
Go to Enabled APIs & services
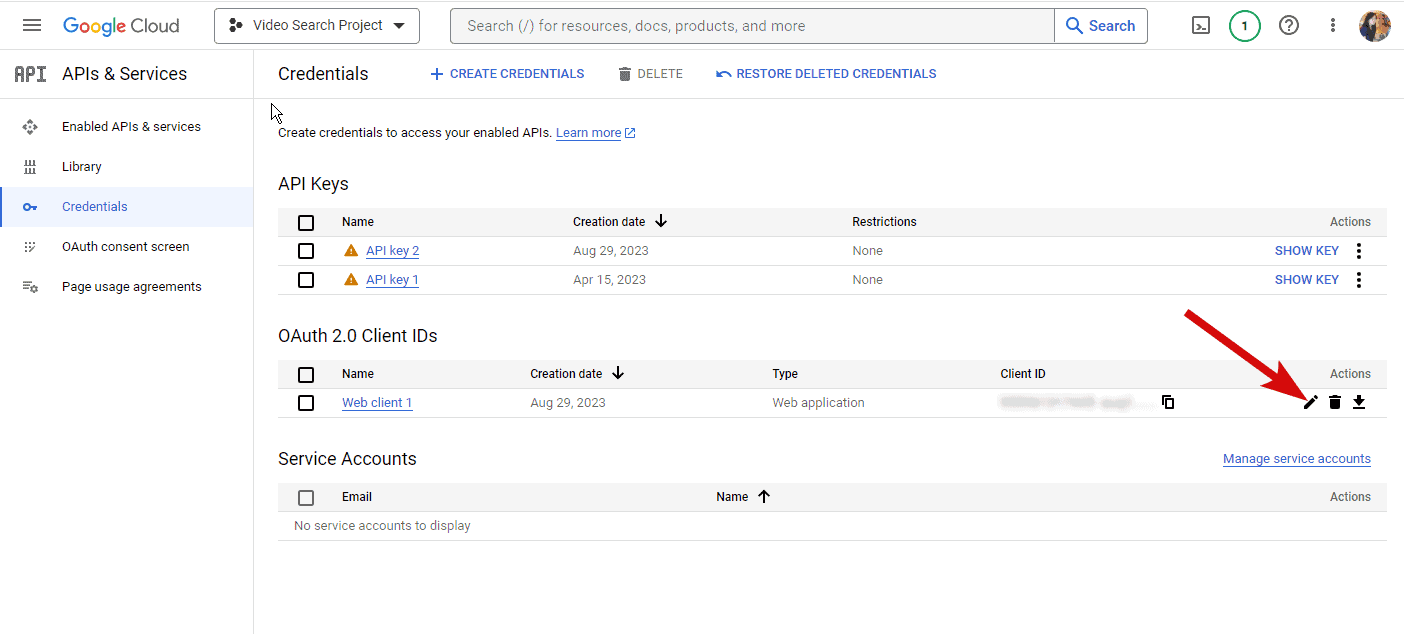coord(131,127)
